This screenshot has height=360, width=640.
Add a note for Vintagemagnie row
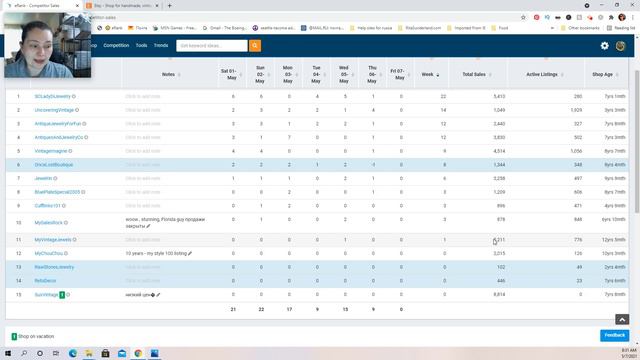pos(143,151)
